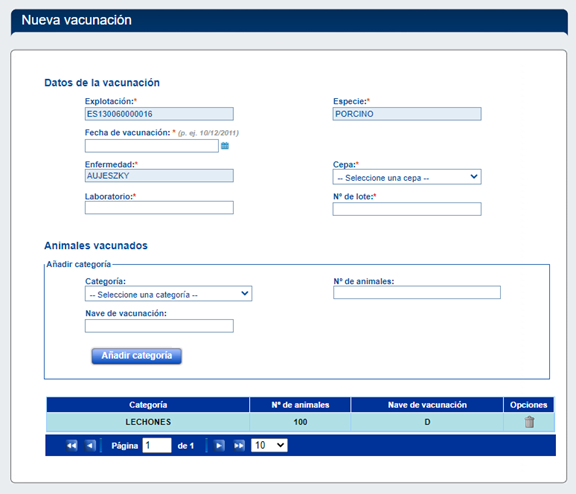
Task: Click the Especie field showing PORCINO
Action: click(407, 114)
